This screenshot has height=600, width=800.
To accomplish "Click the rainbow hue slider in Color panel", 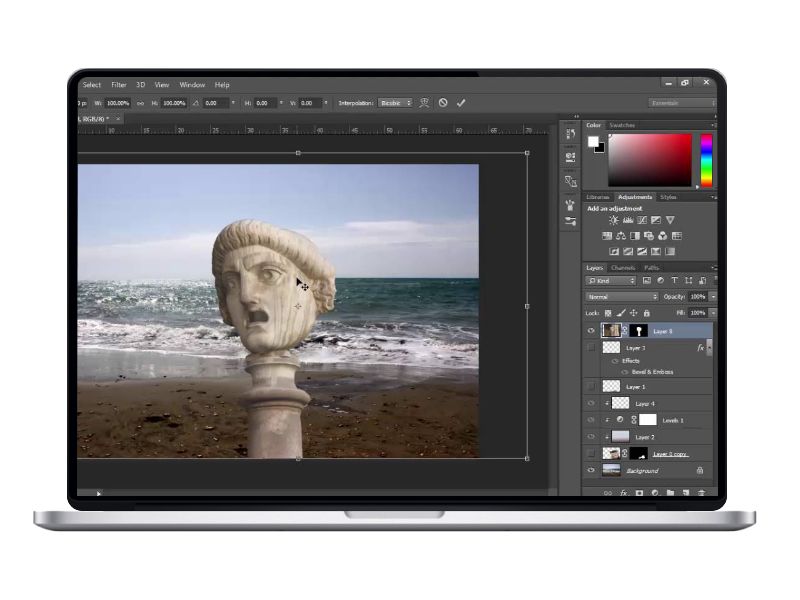I will 706,160.
